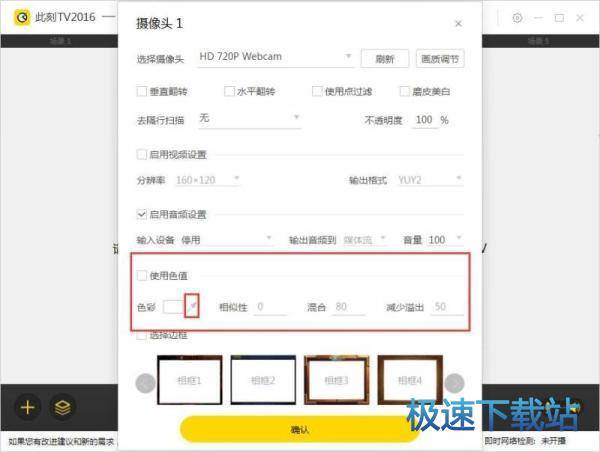Select the 相框4 frame thumbnail
The width and height of the screenshot is (600, 452).
point(410,380)
